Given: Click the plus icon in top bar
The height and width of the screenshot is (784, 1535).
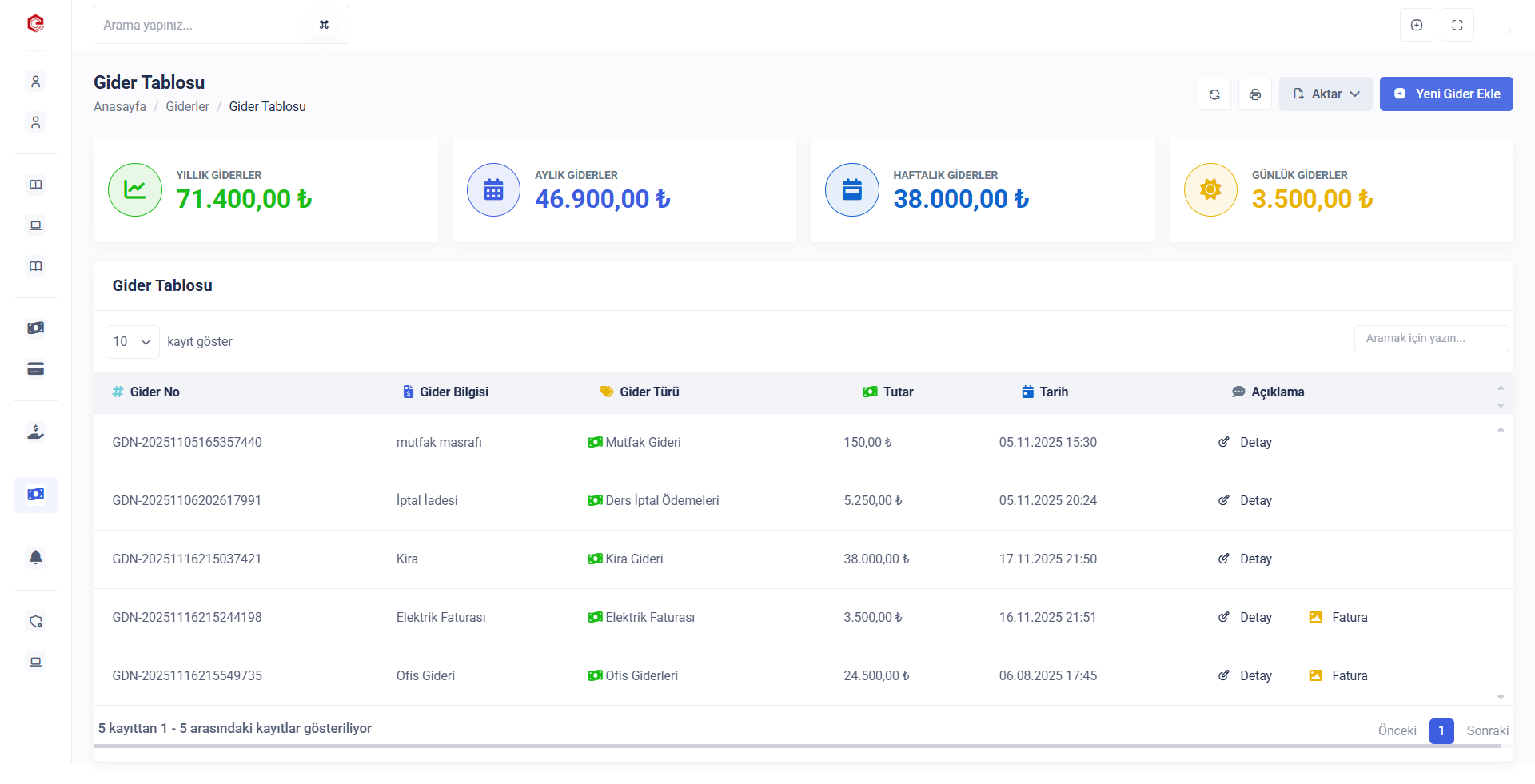Looking at the screenshot, I should pyautogui.click(x=1416, y=25).
